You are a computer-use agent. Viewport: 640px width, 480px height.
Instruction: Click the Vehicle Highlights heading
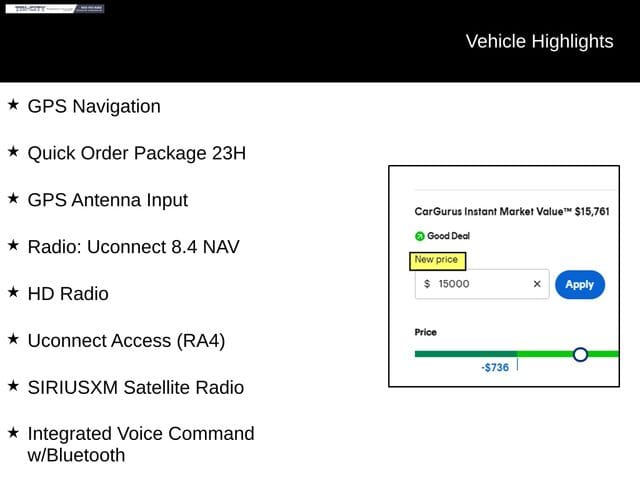539,41
